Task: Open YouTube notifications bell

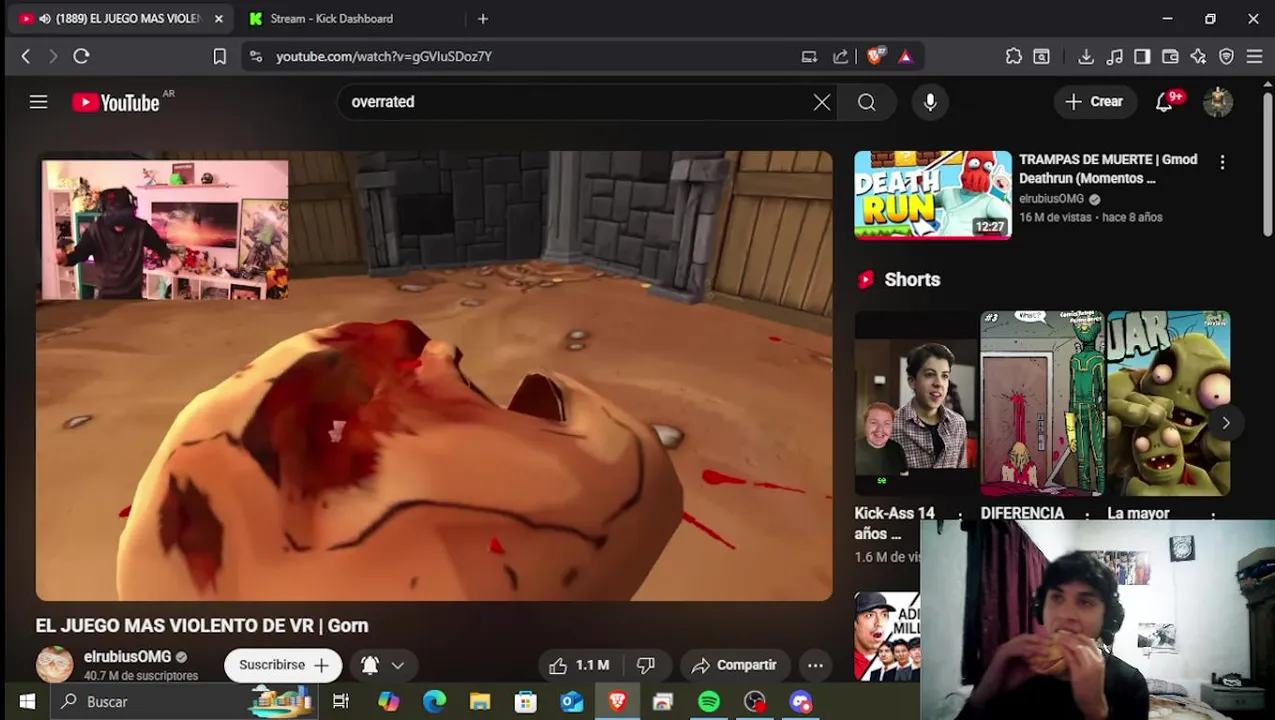Action: pos(1165,102)
